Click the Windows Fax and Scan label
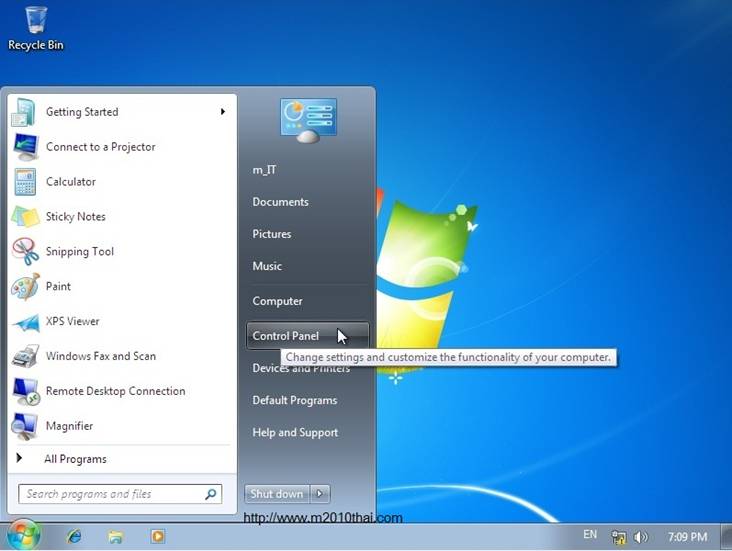Screen dimensions: 732x551 [x=101, y=356]
